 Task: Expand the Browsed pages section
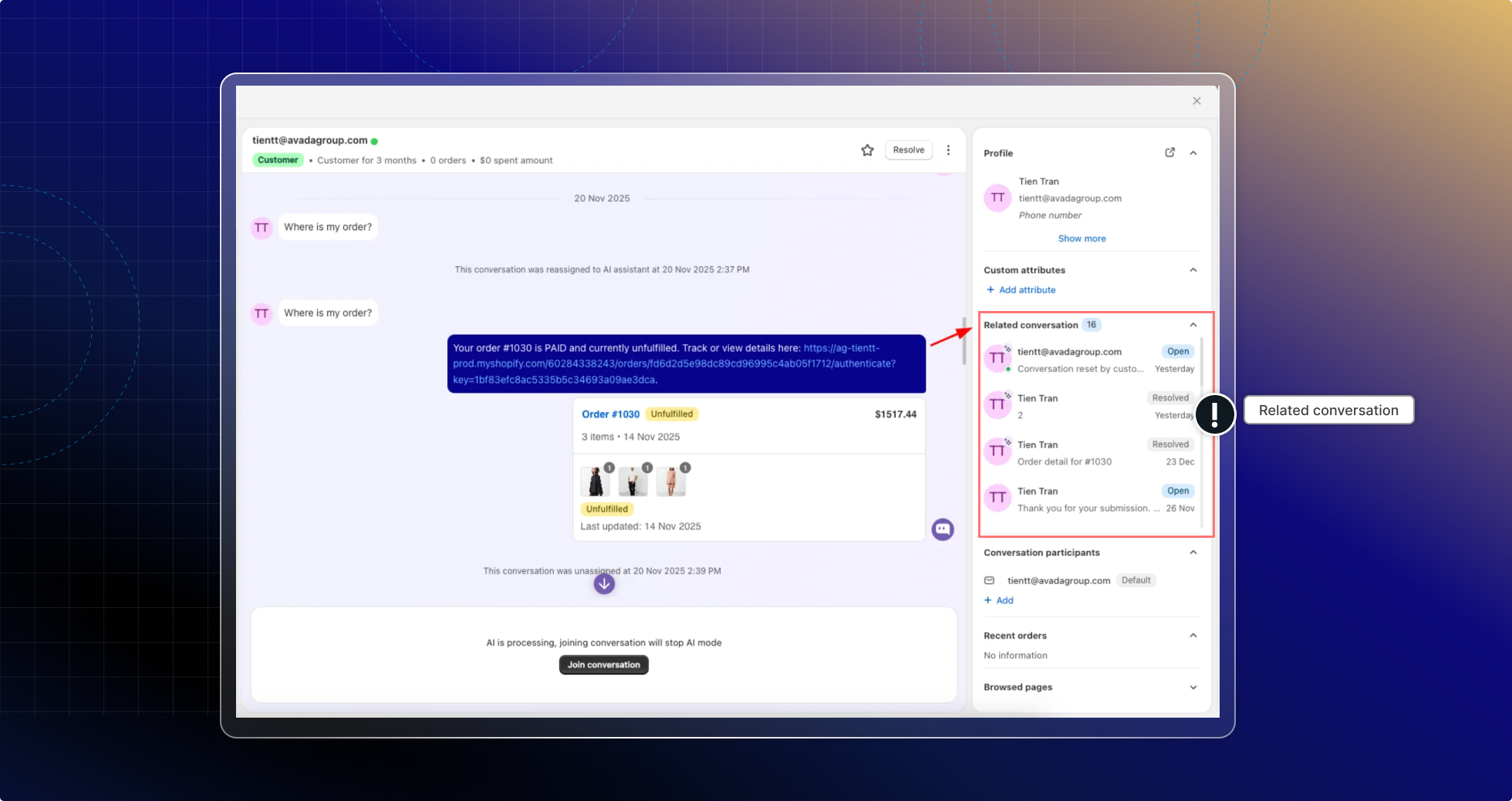click(1193, 688)
